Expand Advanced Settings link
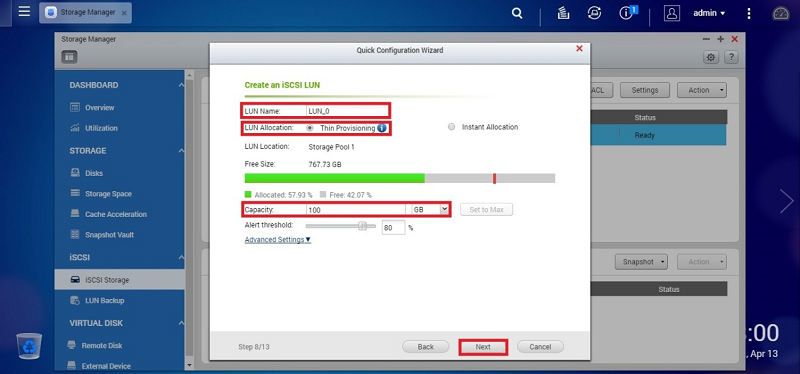The width and height of the screenshot is (800, 374). [278, 239]
